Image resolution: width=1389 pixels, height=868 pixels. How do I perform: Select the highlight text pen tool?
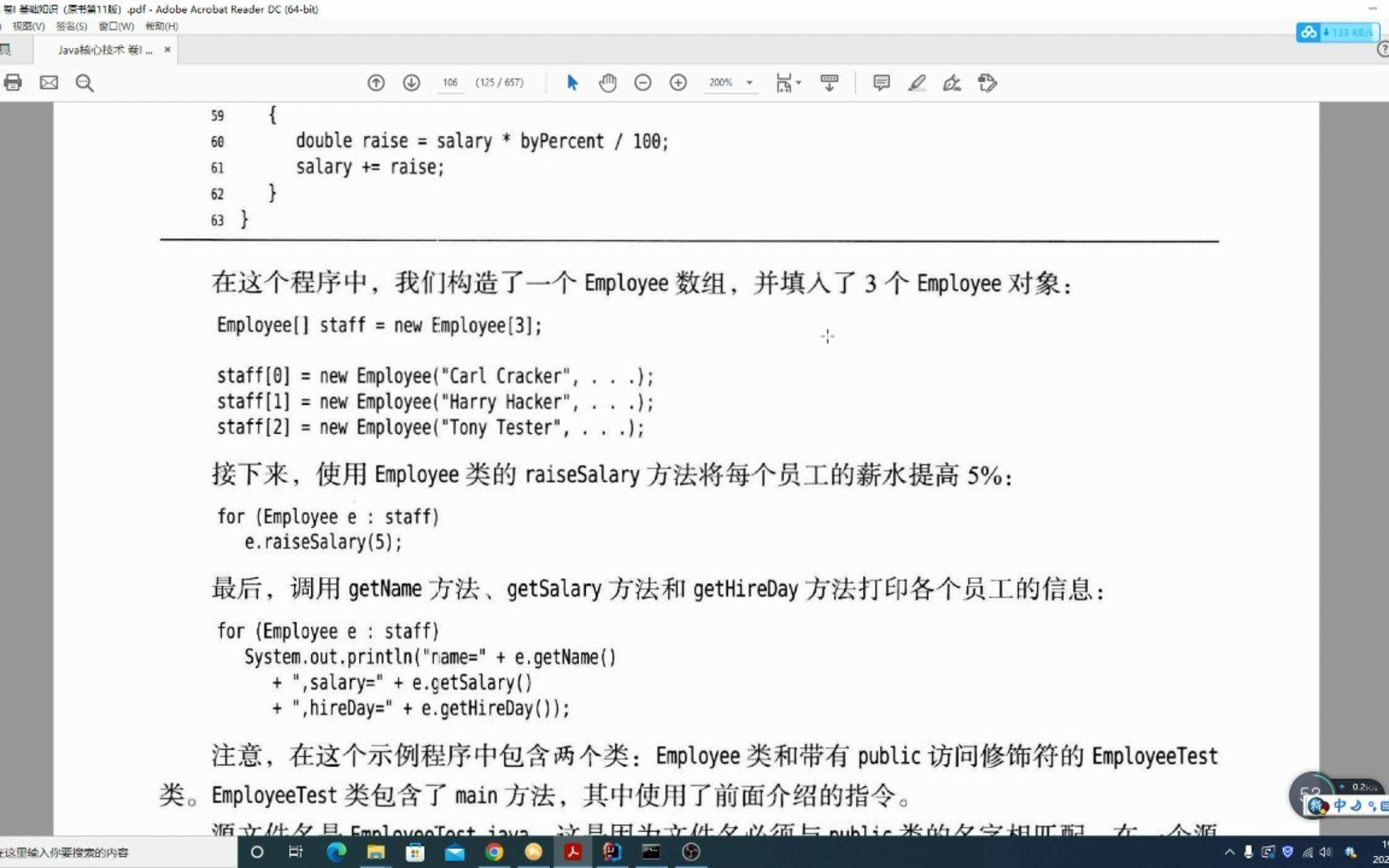pos(917,83)
